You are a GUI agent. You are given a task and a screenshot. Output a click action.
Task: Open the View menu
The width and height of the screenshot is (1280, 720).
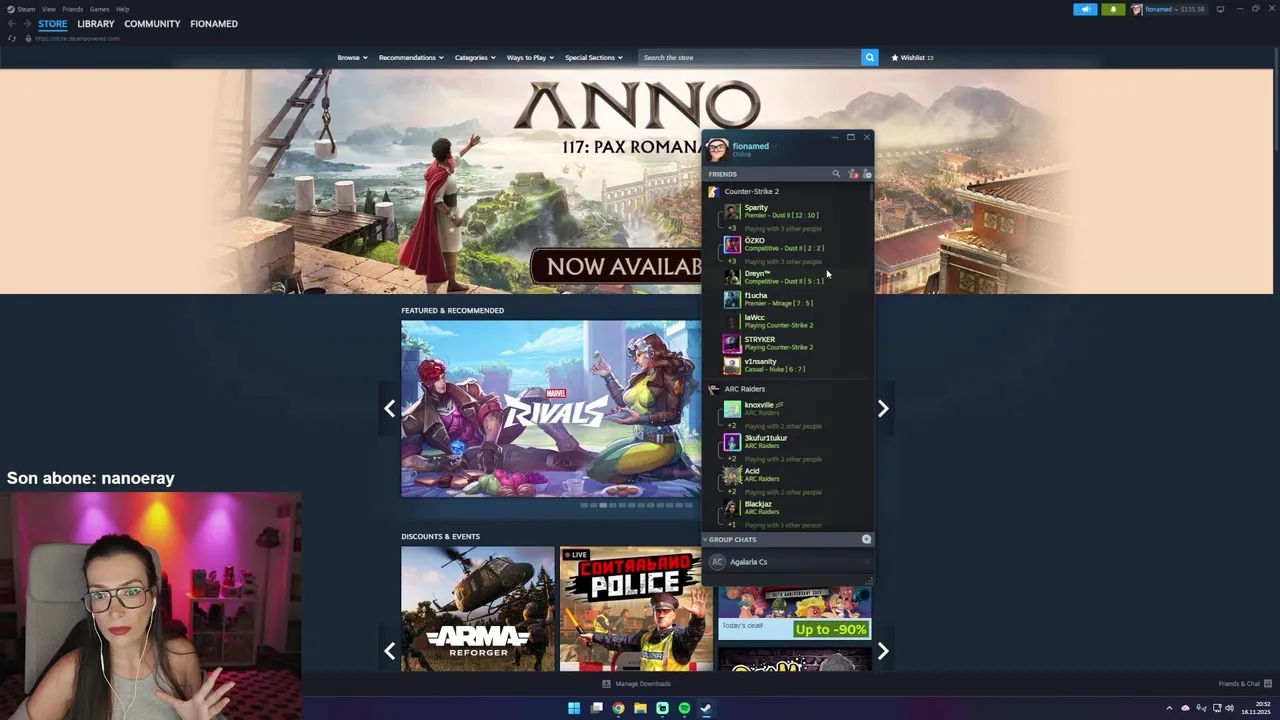(x=48, y=9)
